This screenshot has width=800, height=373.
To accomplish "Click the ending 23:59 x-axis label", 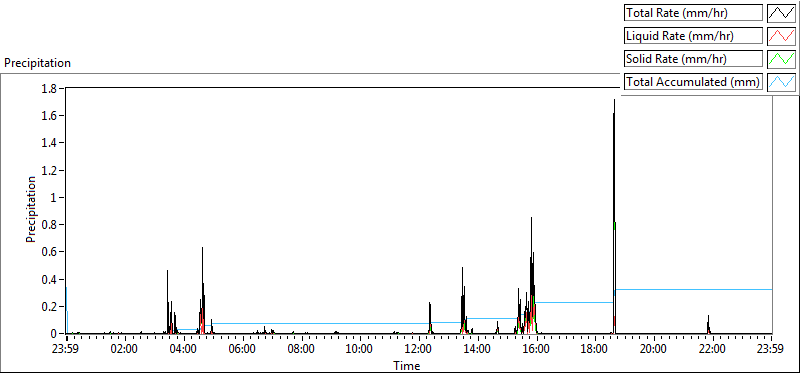I will pyautogui.click(x=771, y=350).
